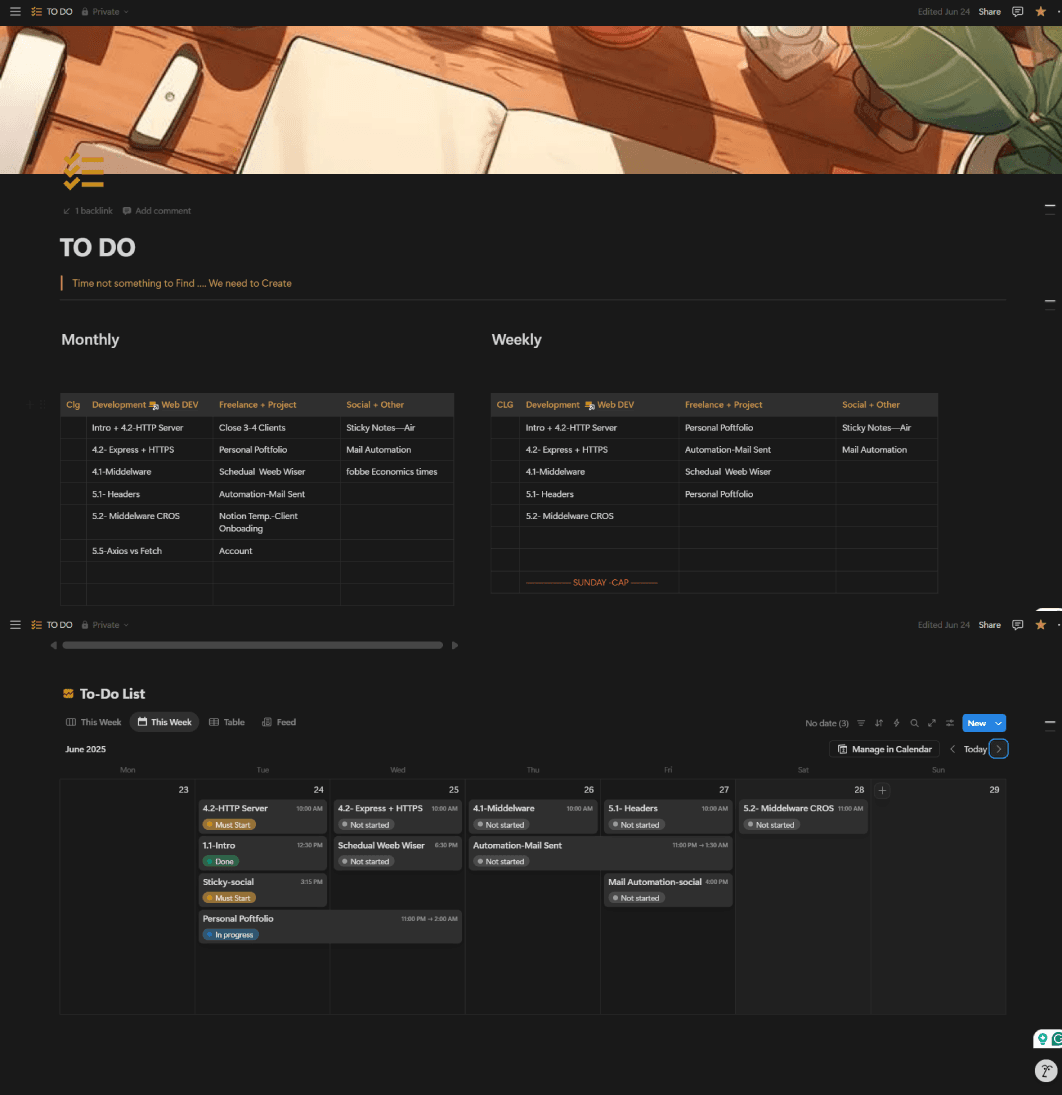Go to previous week using left chevron
Image resolution: width=1062 pixels, height=1095 pixels.
click(x=953, y=749)
